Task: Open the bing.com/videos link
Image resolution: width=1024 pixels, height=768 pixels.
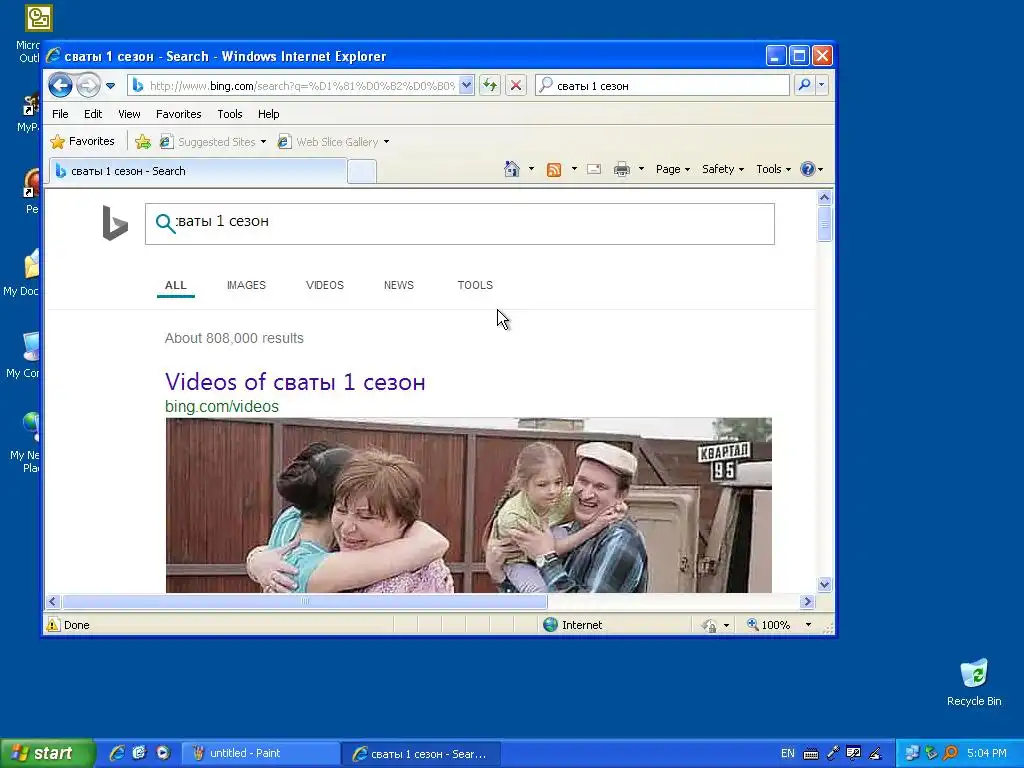Action: click(x=221, y=406)
